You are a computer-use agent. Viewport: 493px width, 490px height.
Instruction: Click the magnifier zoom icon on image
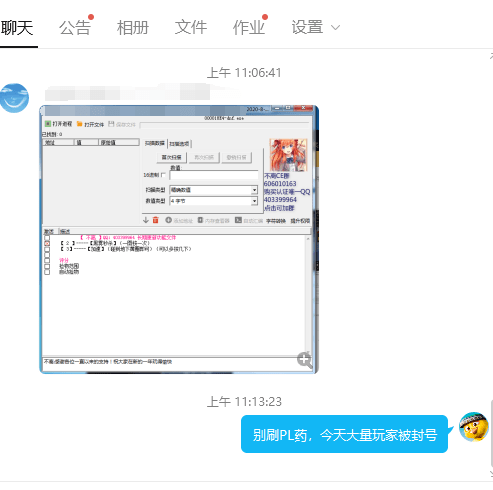pos(304,360)
